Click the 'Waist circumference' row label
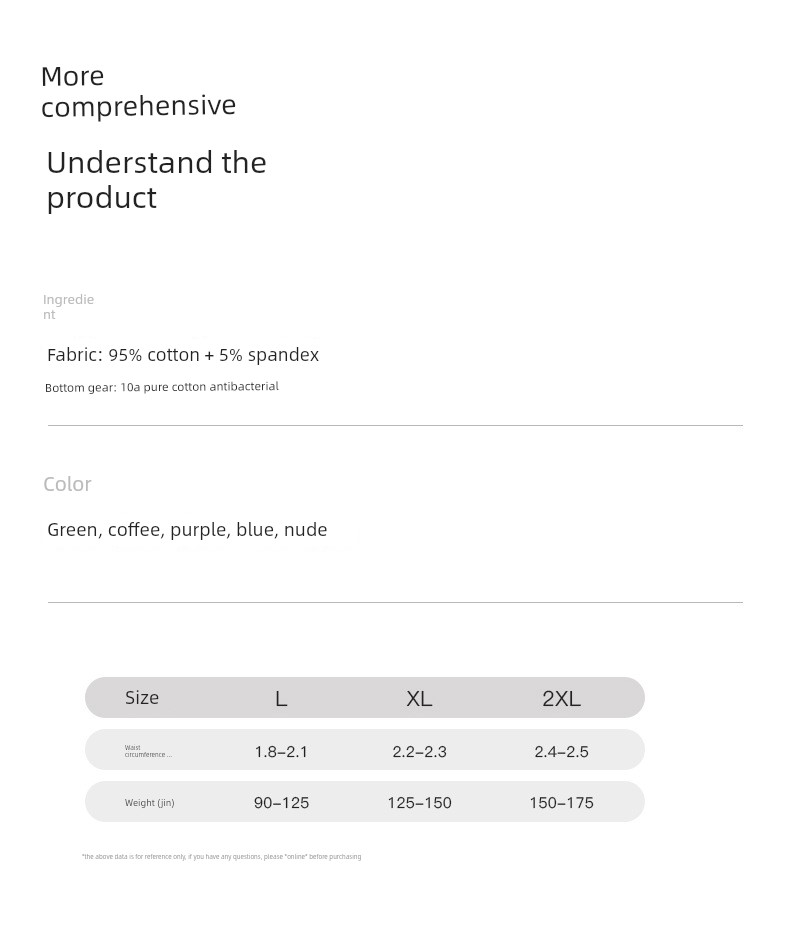Screen dimensions: 790x932 [x=148, y=751]
